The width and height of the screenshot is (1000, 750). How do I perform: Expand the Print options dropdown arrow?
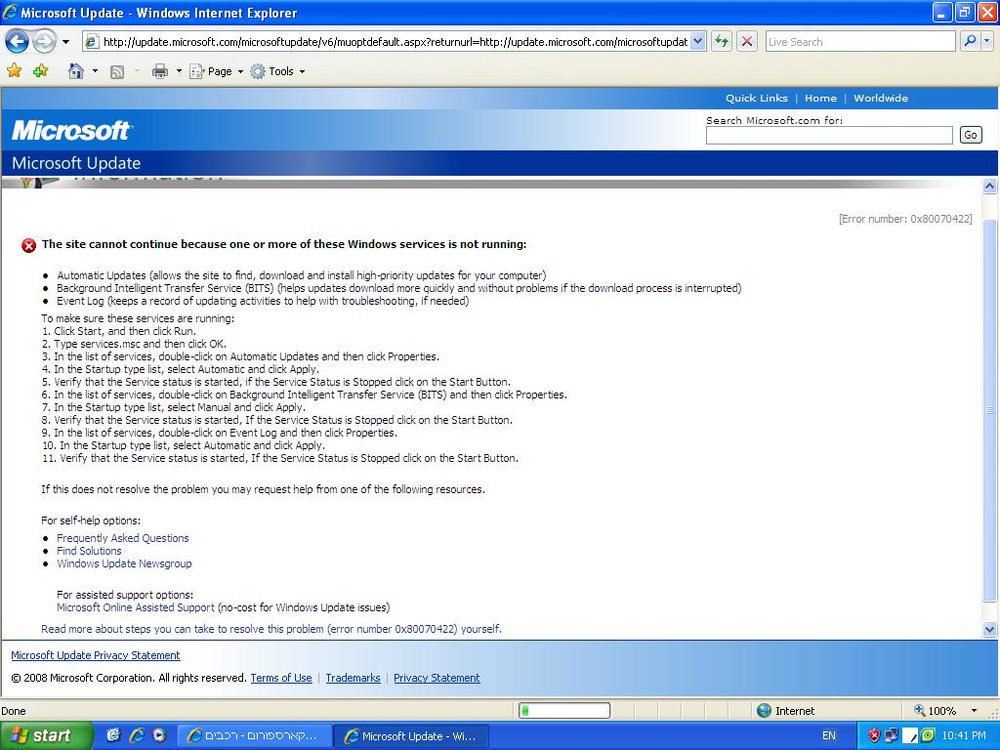pyautogui.click(x=179, y=71)
